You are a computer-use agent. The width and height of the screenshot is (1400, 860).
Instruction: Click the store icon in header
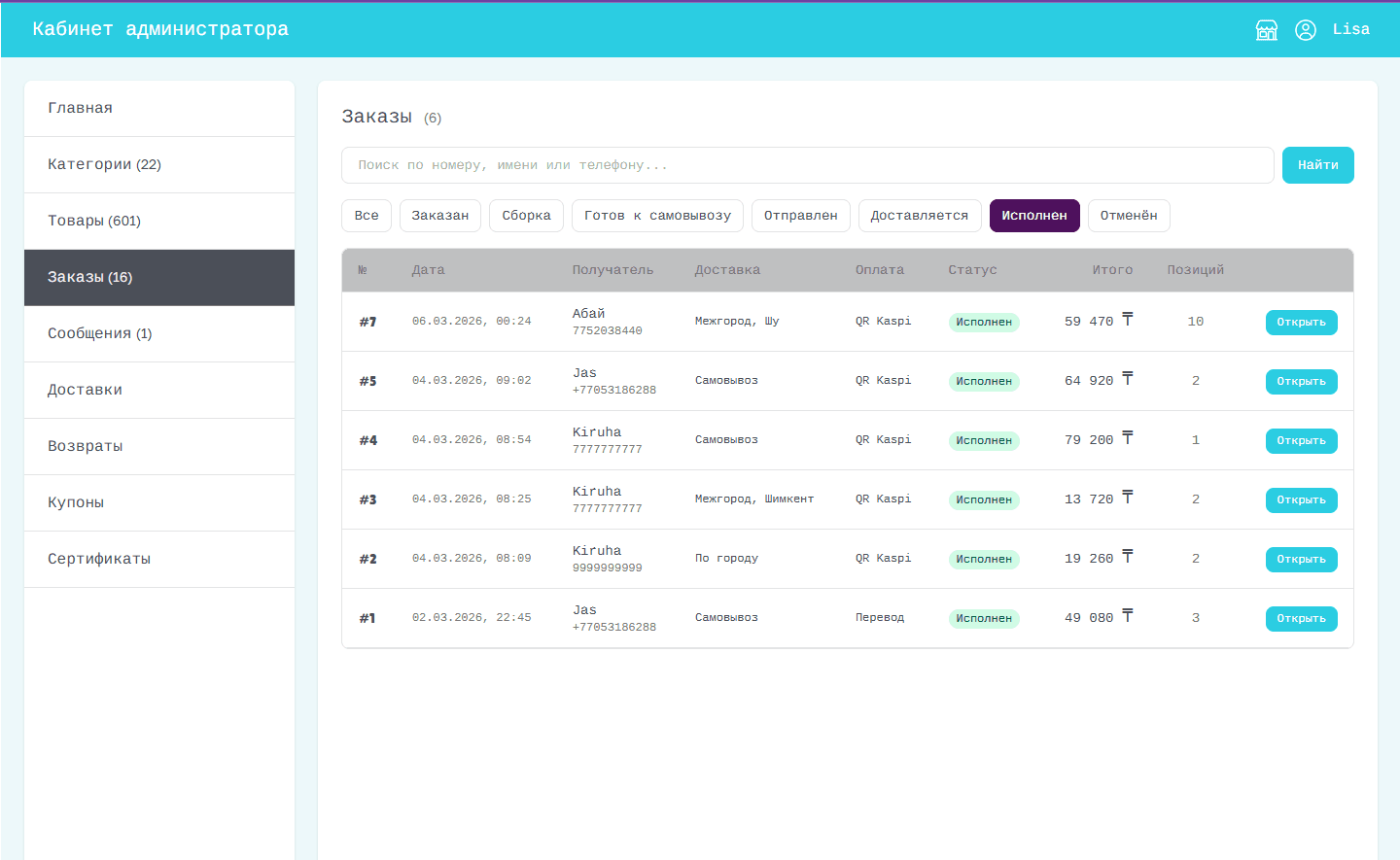point(1266,30)
